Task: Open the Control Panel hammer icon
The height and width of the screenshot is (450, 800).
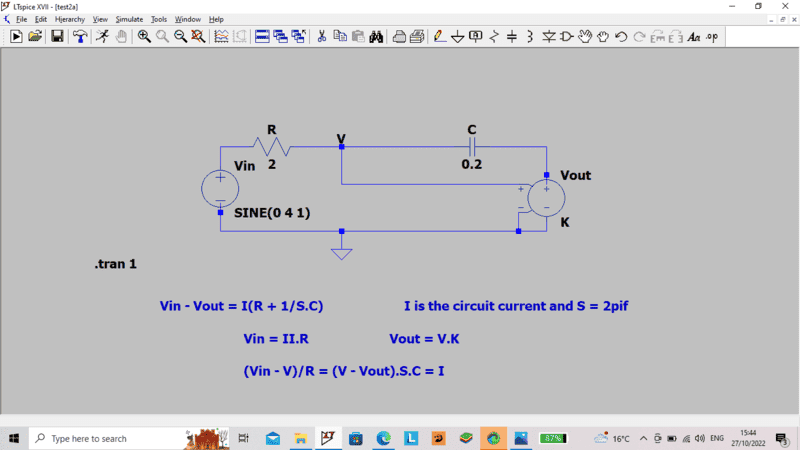Action: coord(80,37)
